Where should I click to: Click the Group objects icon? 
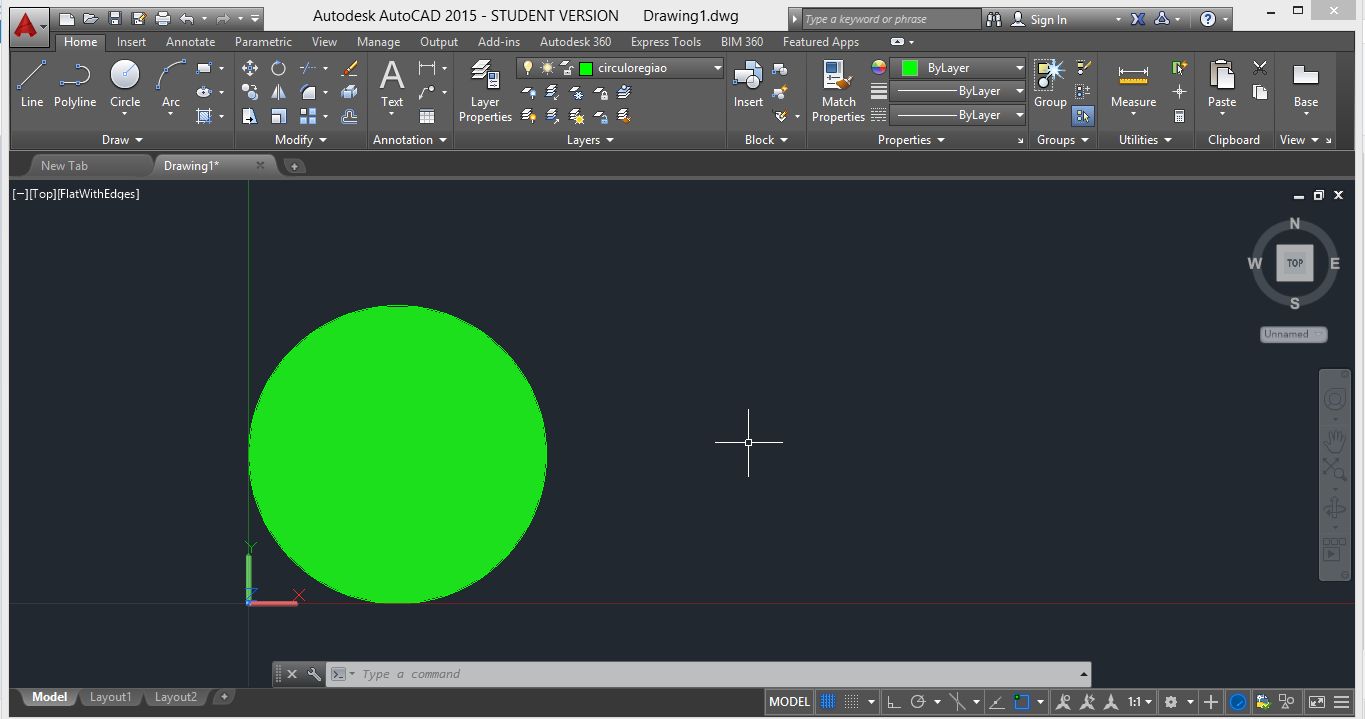pyautogui.click(x=1050, y=84)
